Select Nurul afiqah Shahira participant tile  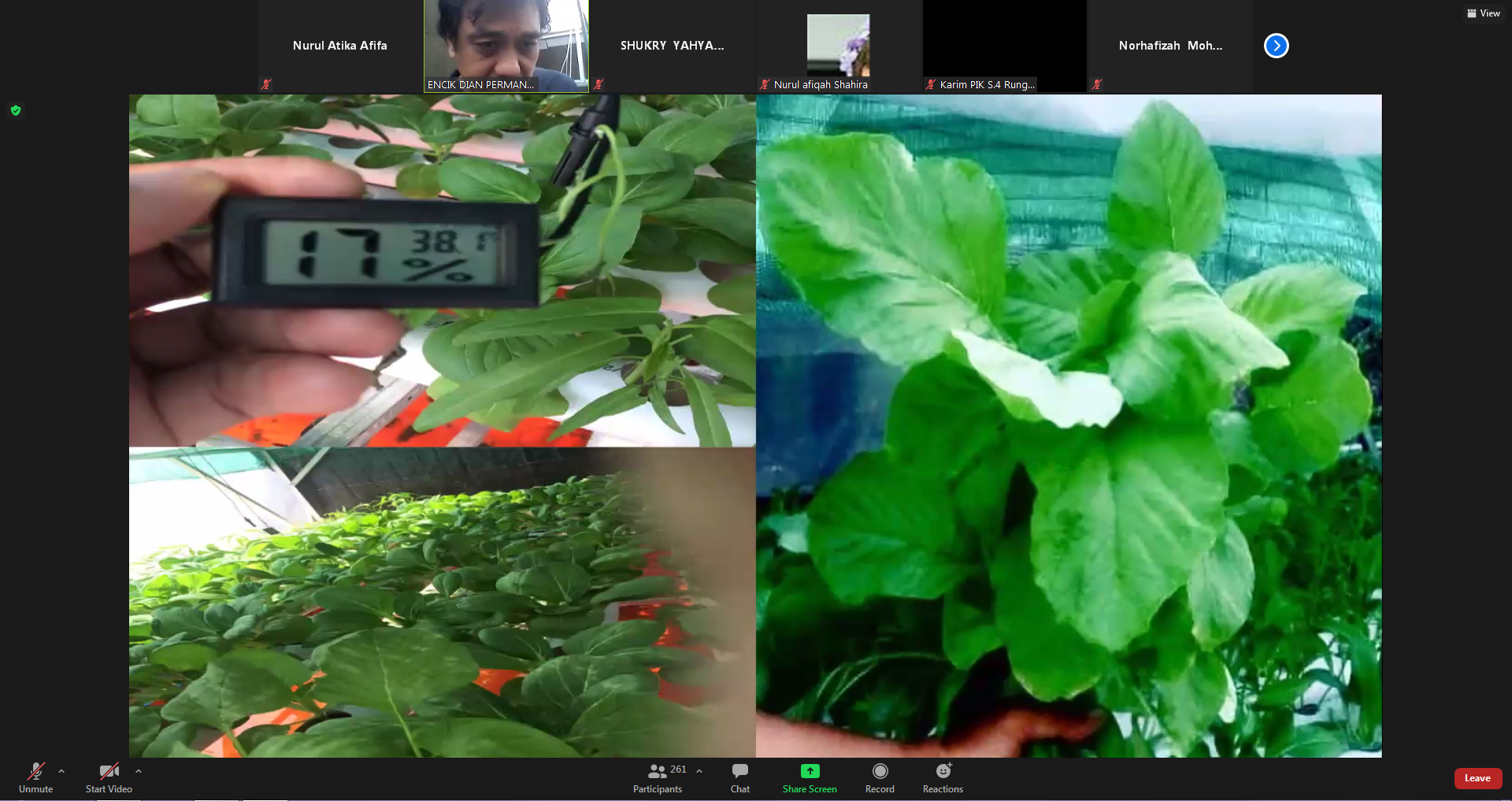838,46
